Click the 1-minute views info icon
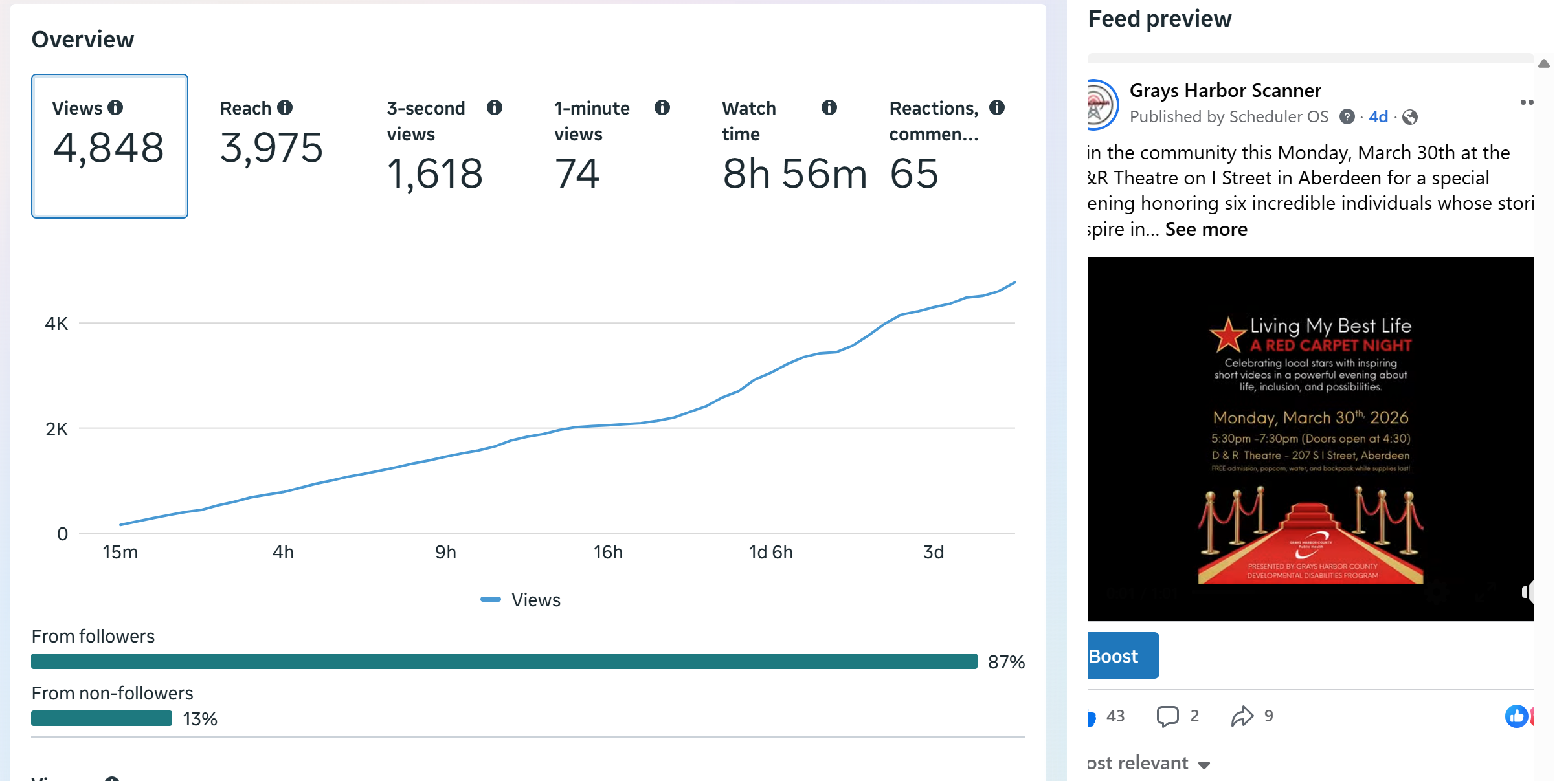 (x=662, y=107)
